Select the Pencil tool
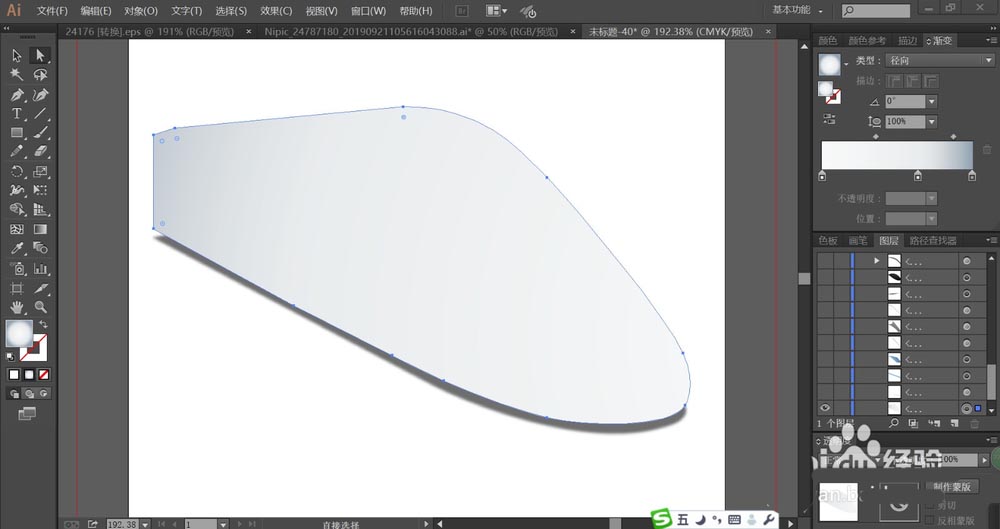Image resolution: width=1000 pixels, height=529 pixels. pos(17,152)
